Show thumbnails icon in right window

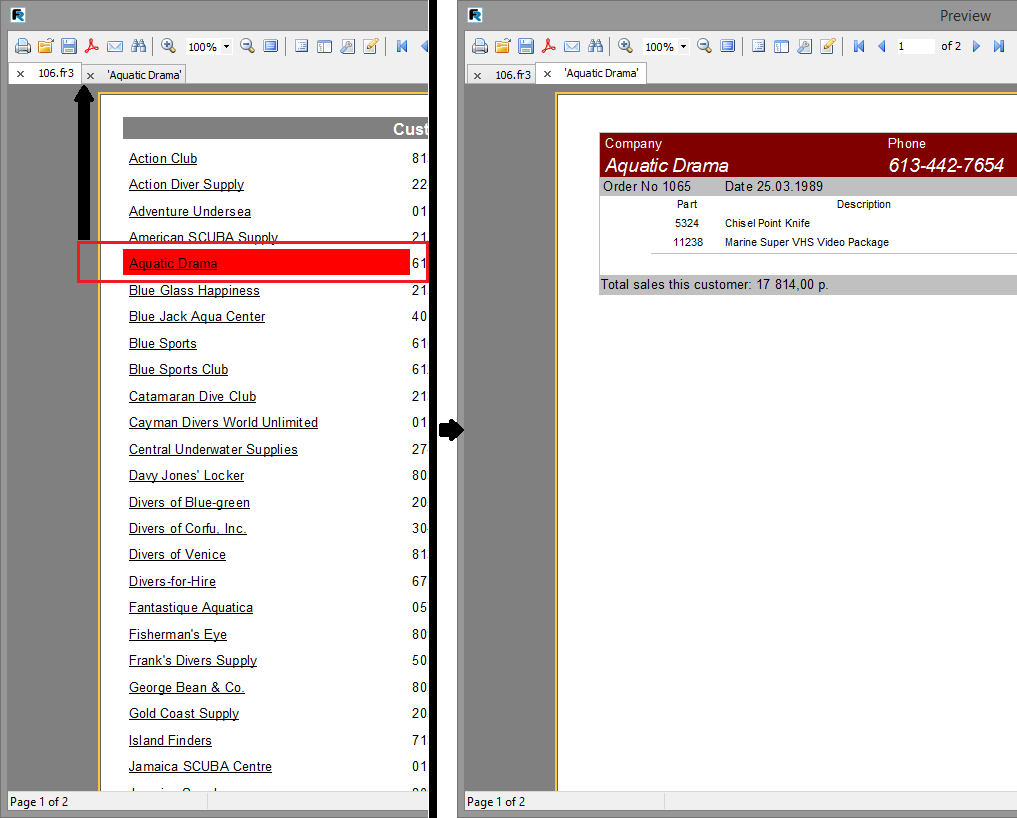(x=782, y=46)
